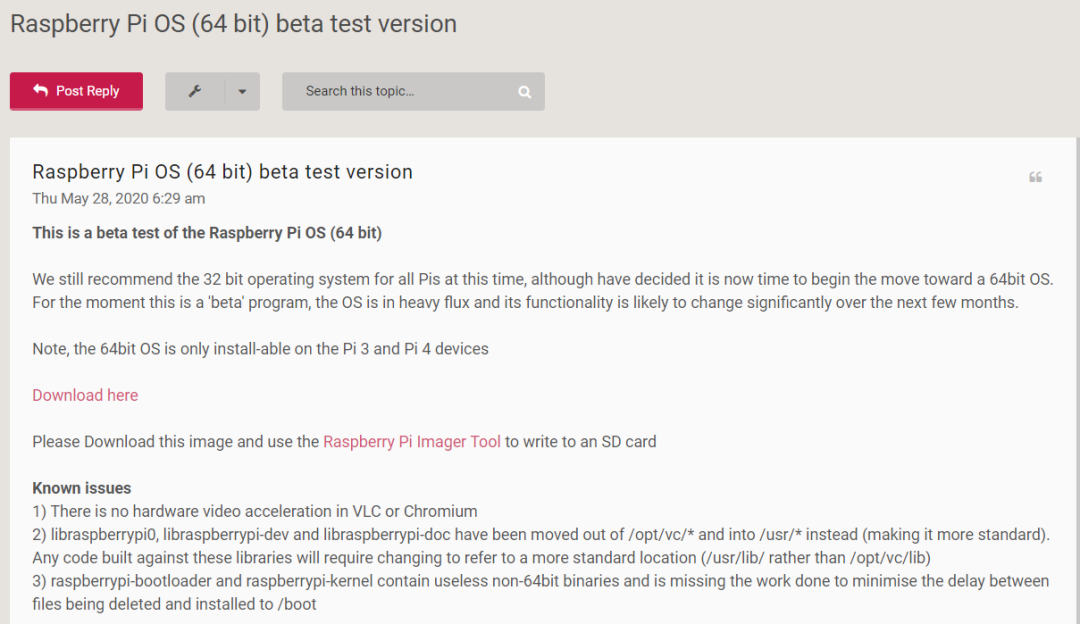Click the post timestamp Thu May 28, 2020
The height and width of the screenshot is (624, 1080).
118,198
